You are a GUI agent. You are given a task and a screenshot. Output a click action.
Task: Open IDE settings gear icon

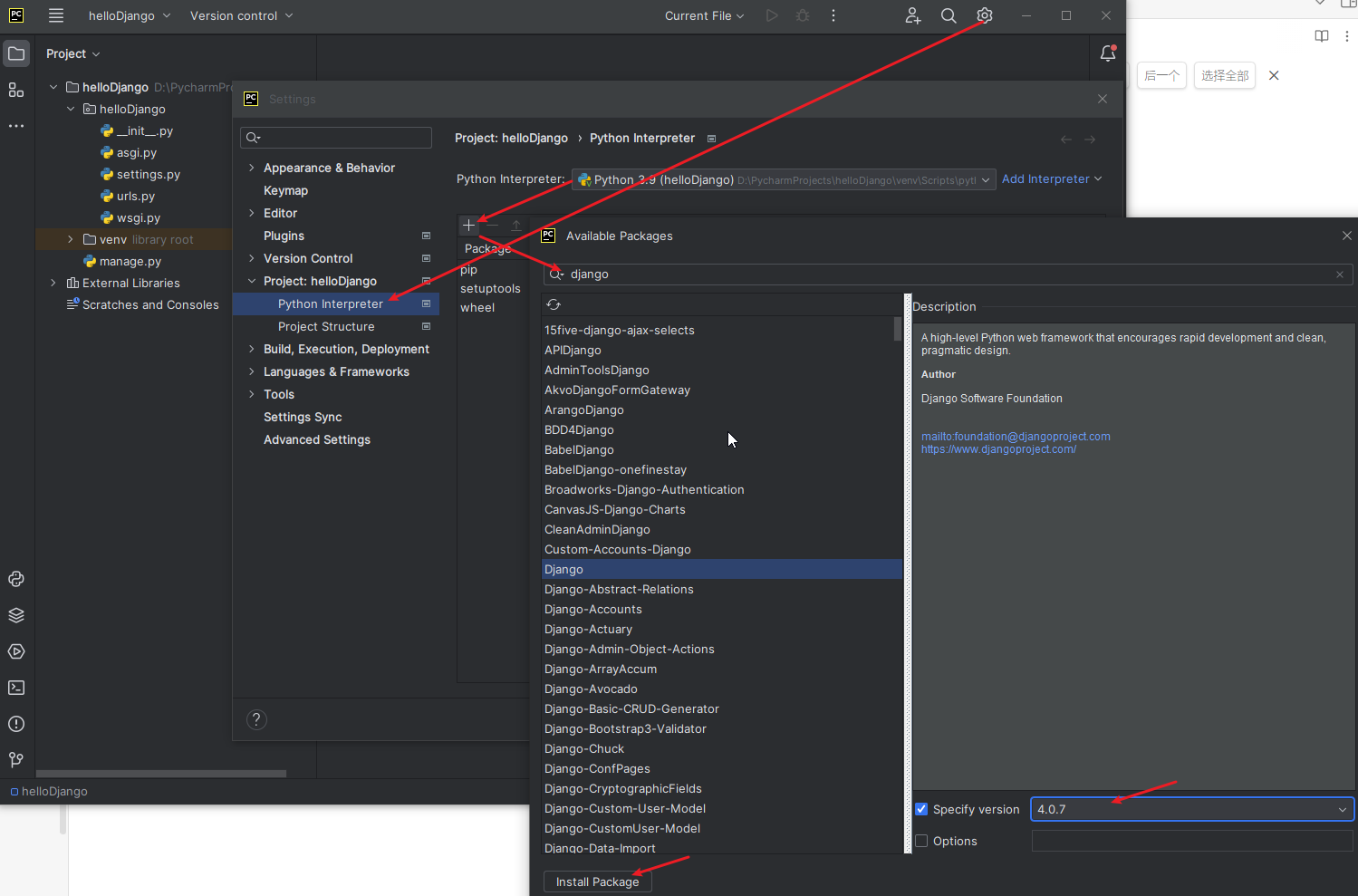click(985, 15)
